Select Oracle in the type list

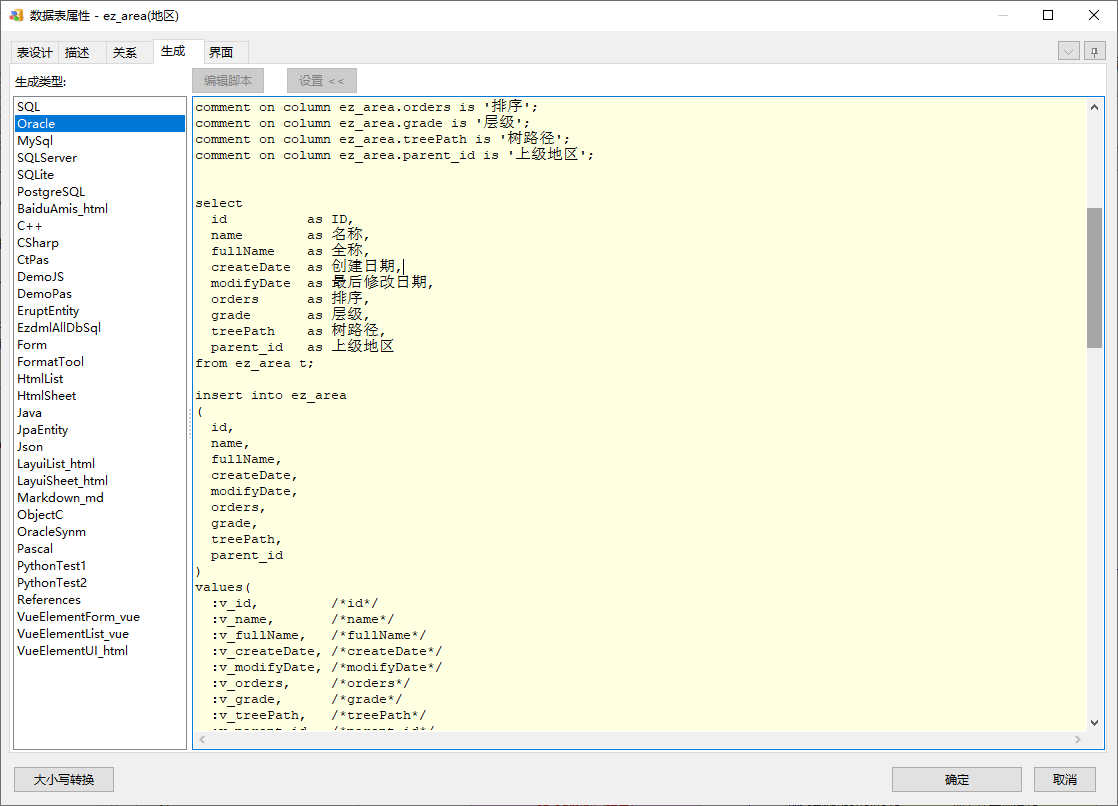coord(100,123)
